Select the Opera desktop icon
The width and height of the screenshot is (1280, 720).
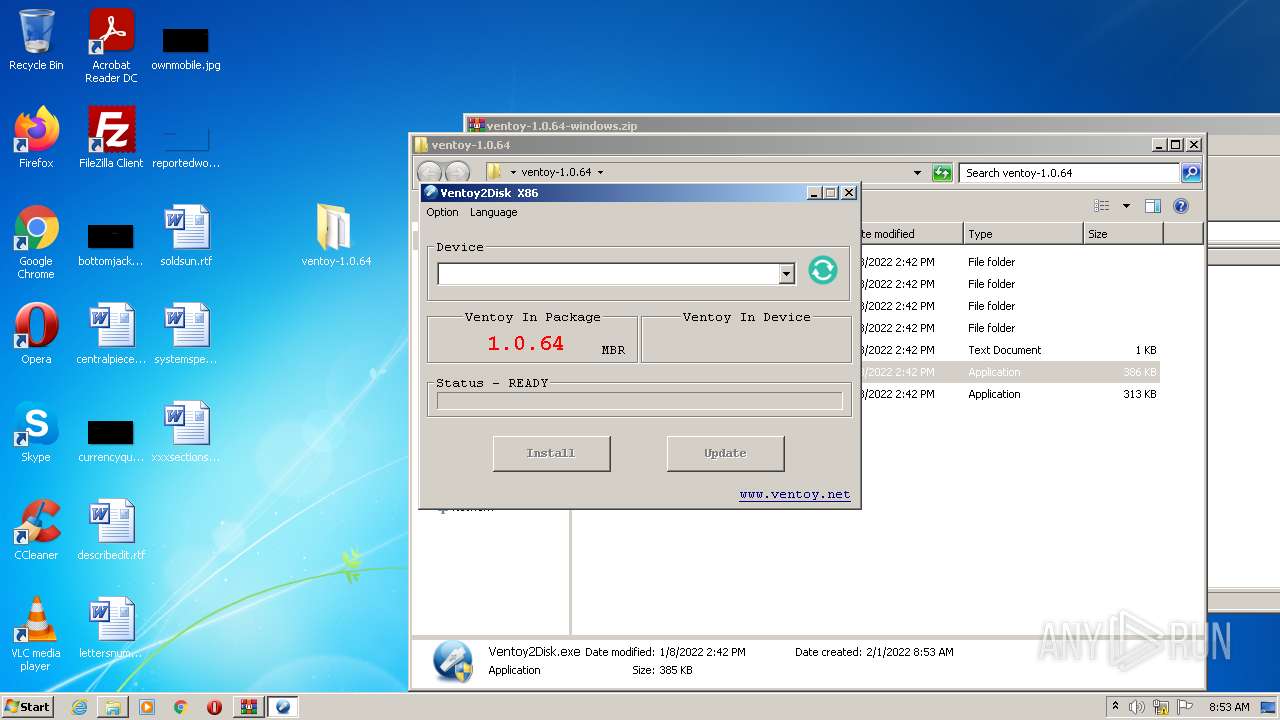[36, 334]
